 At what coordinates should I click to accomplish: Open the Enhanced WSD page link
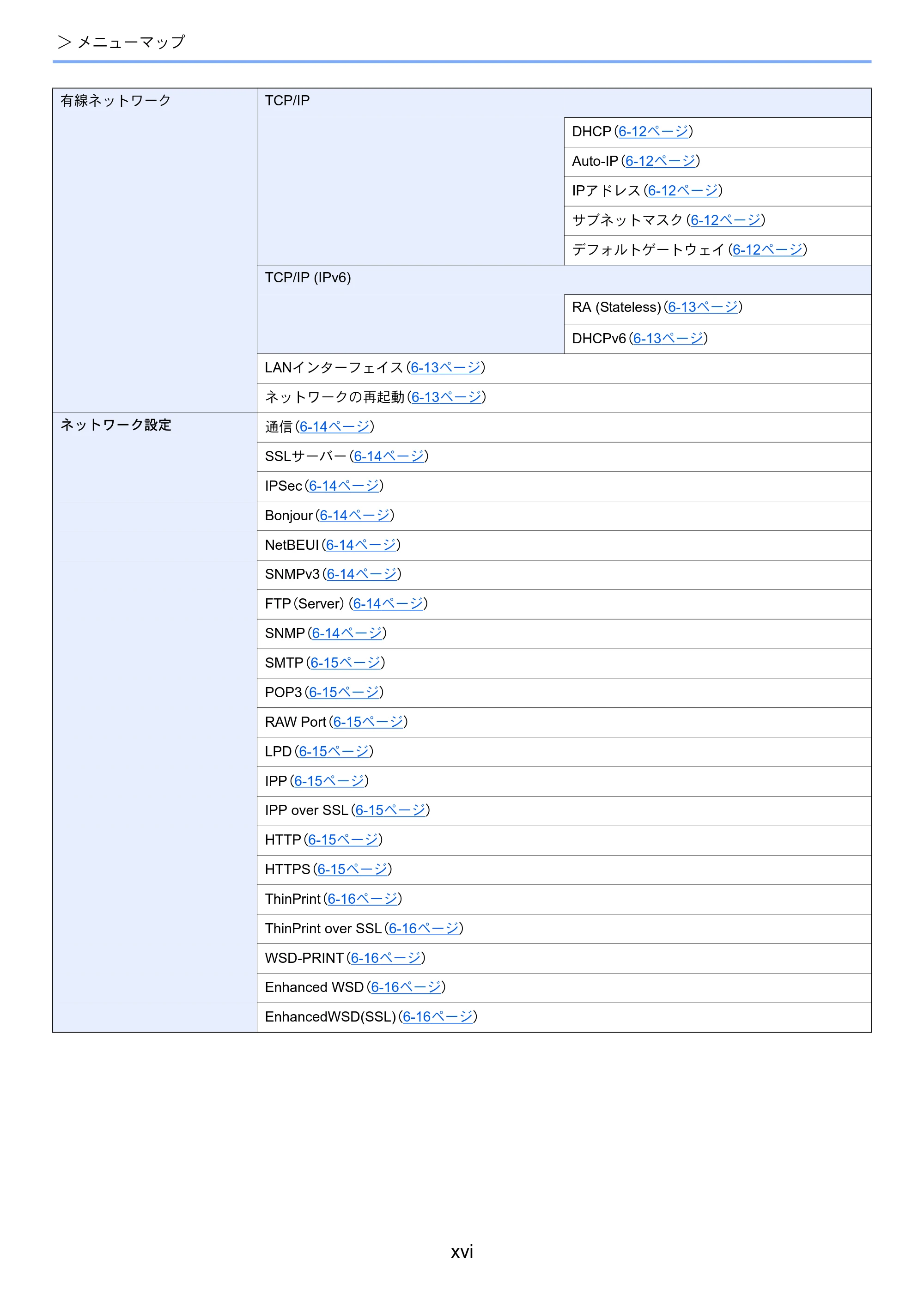pos(406,988)
